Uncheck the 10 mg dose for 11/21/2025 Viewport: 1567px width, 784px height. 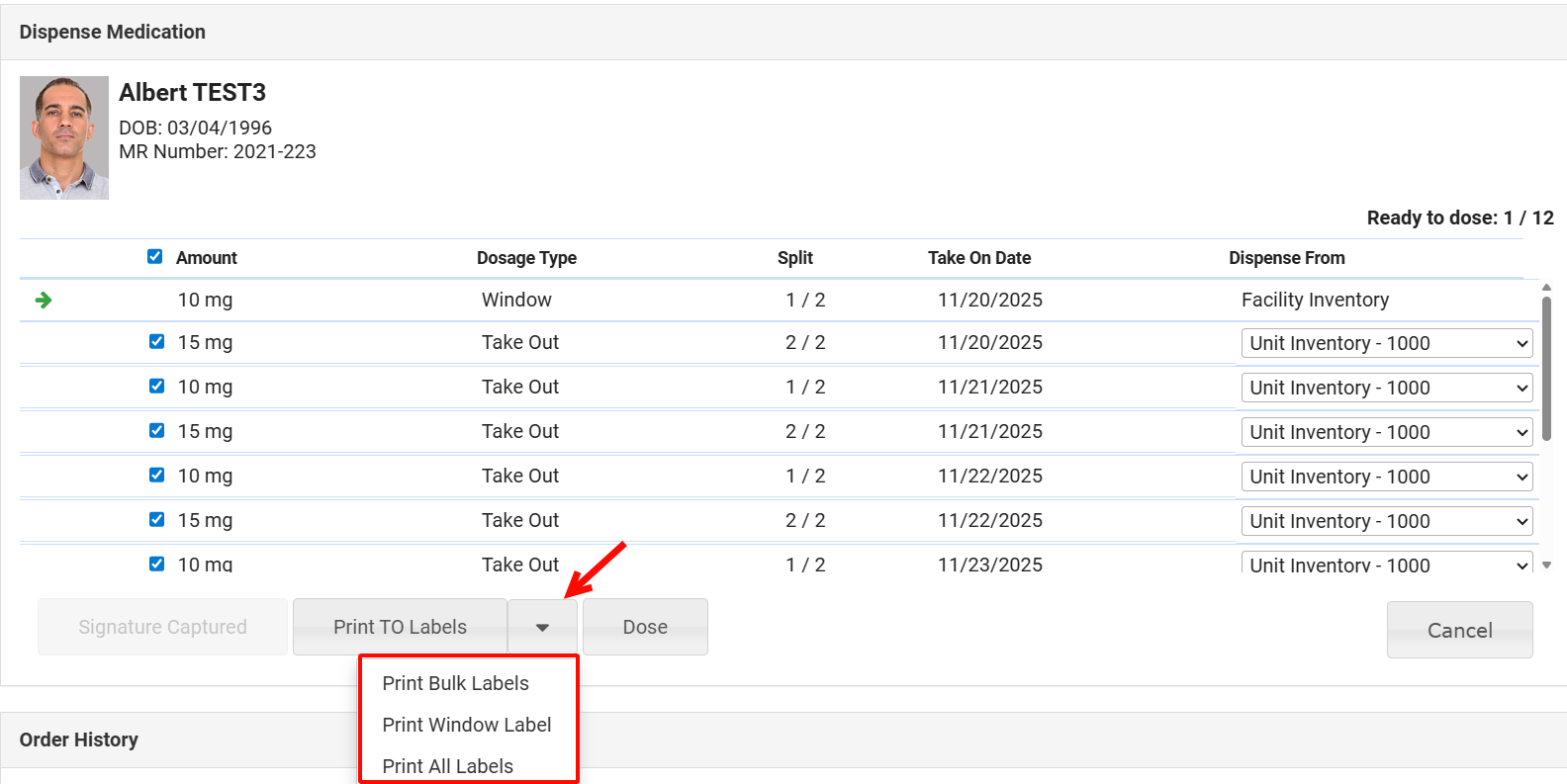point(156,387)
